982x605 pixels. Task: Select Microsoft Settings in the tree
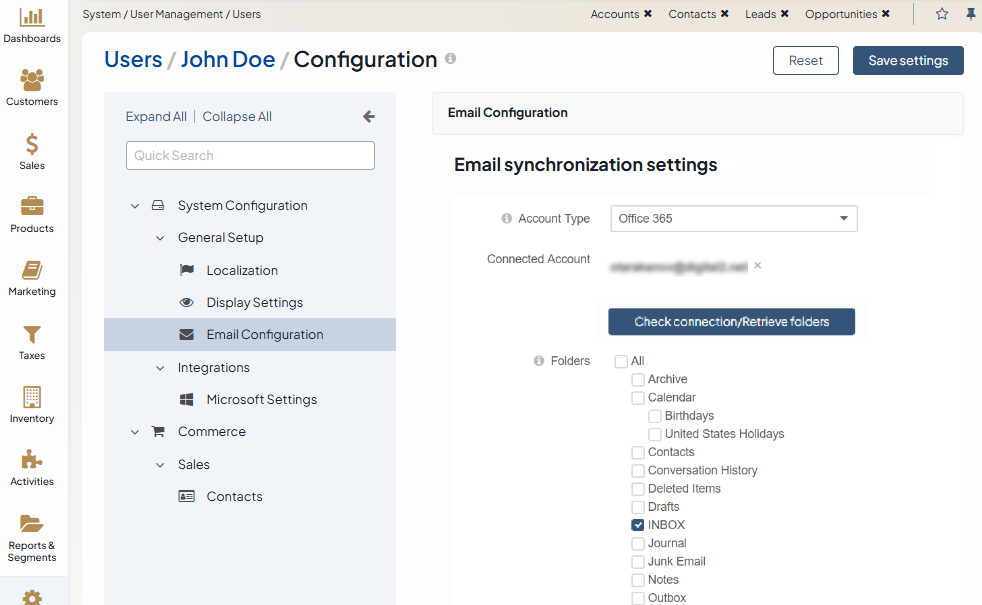tap(261, 399)
